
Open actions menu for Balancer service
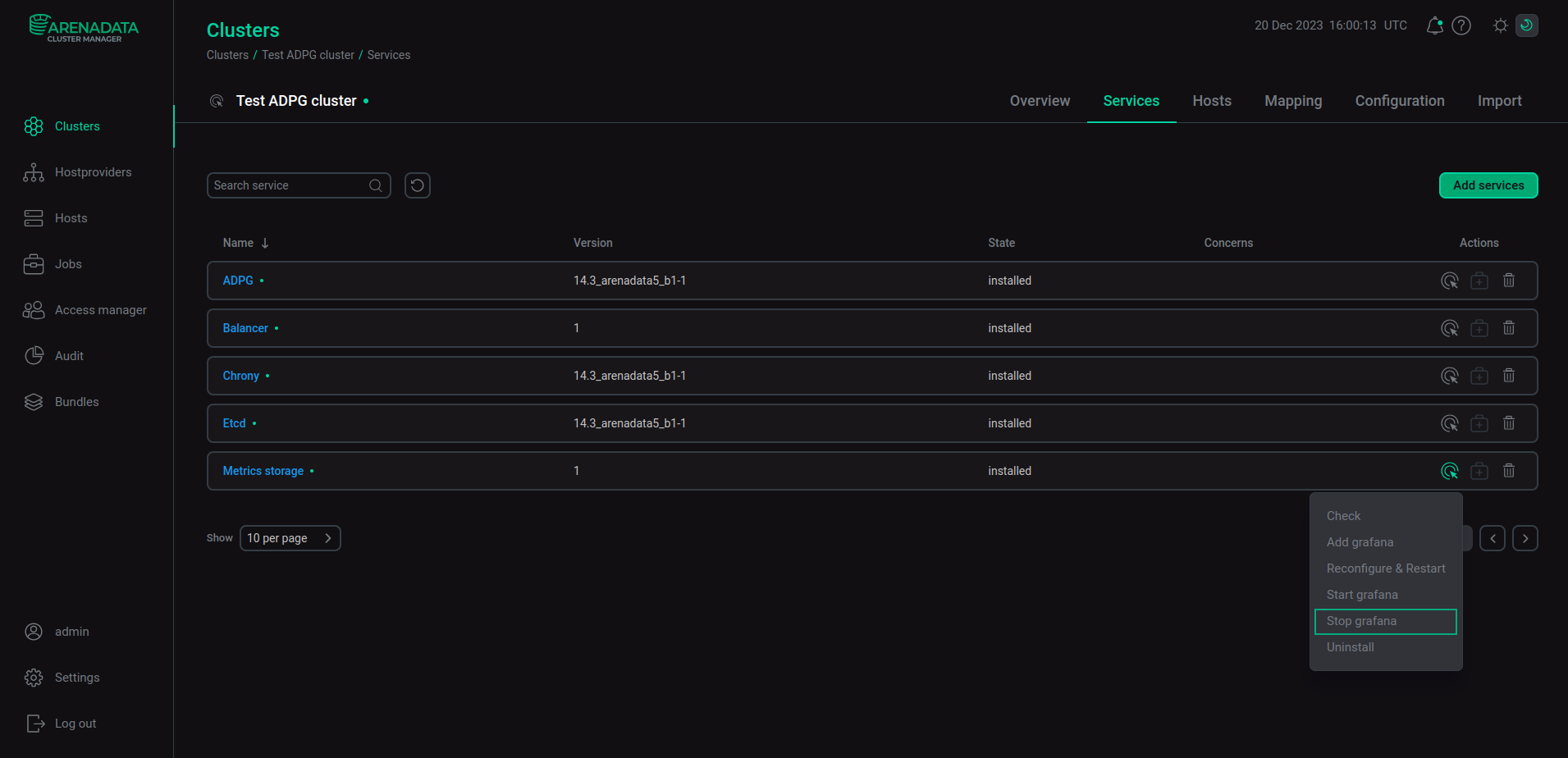pos(1450,328)
